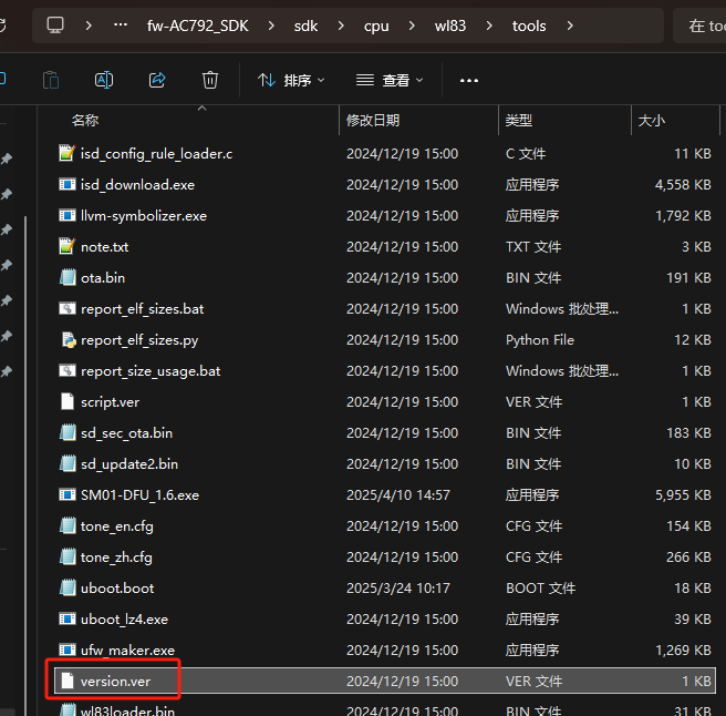The image size is (726, 716).
Task: Go to the fw-AC792_SDK folder in breadcrumb
Action: (x=198, y=26)
